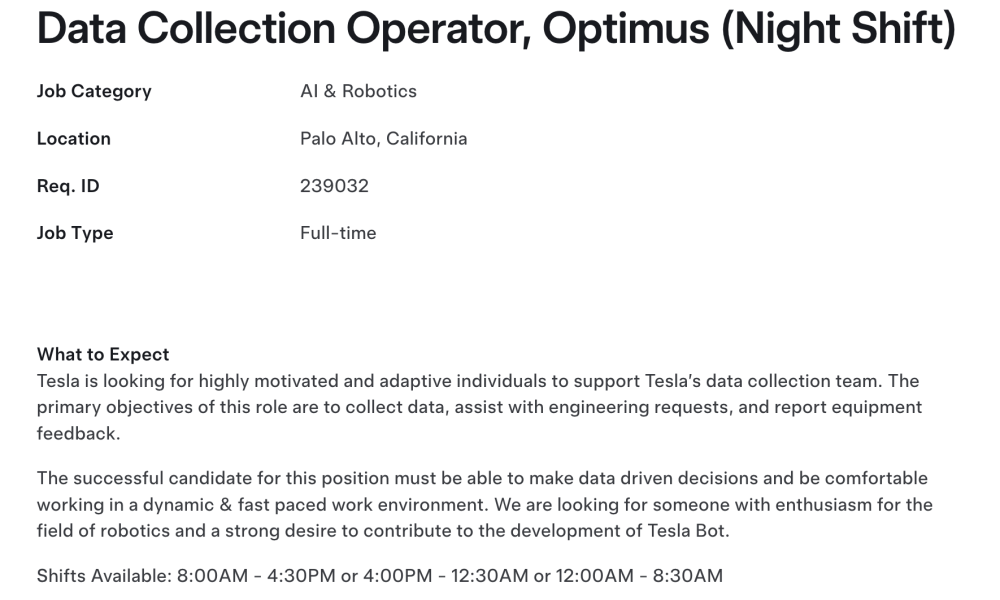1000x600 pixels.
Task: Click the 12:00AM - 8:30AM shift text
Action: pos(640,576)
